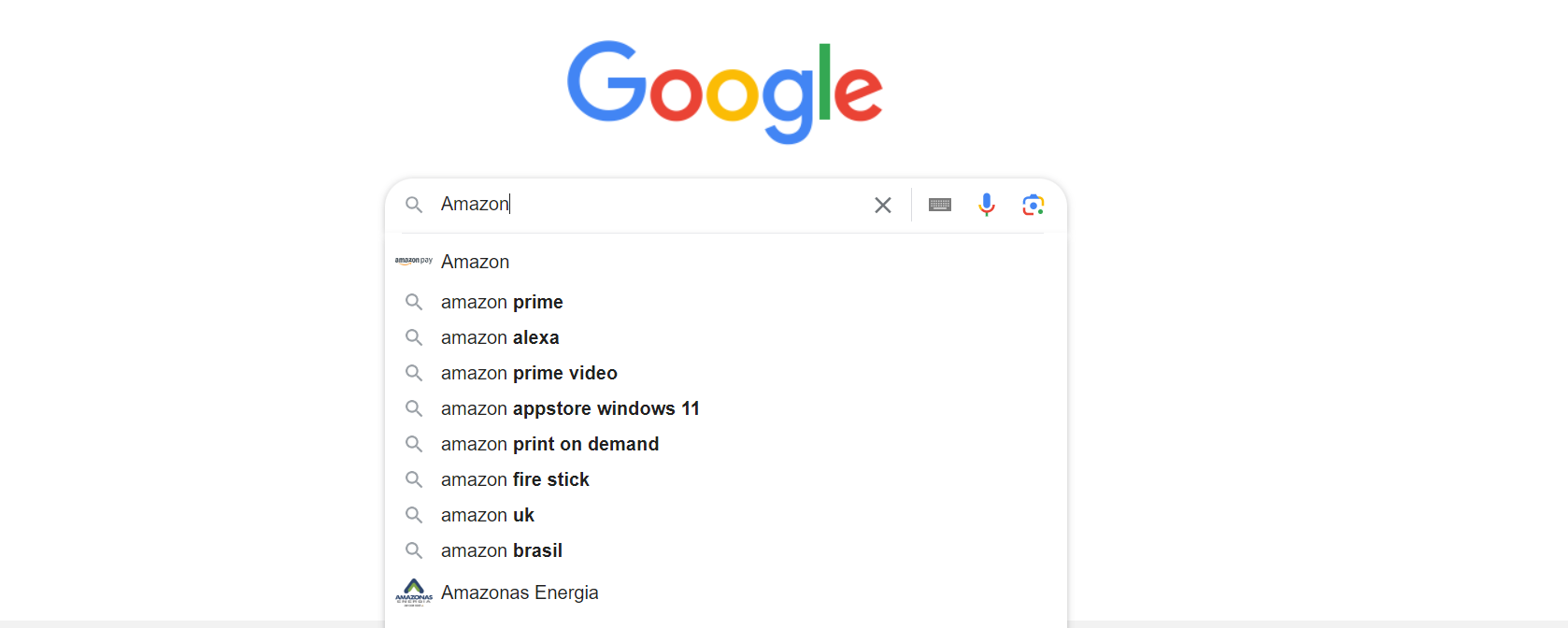Image resolution: width=1568 pixels, height=628 pixels.
Task: Select the amazon fire stick suggestion
Action: (x=515, y=479)
